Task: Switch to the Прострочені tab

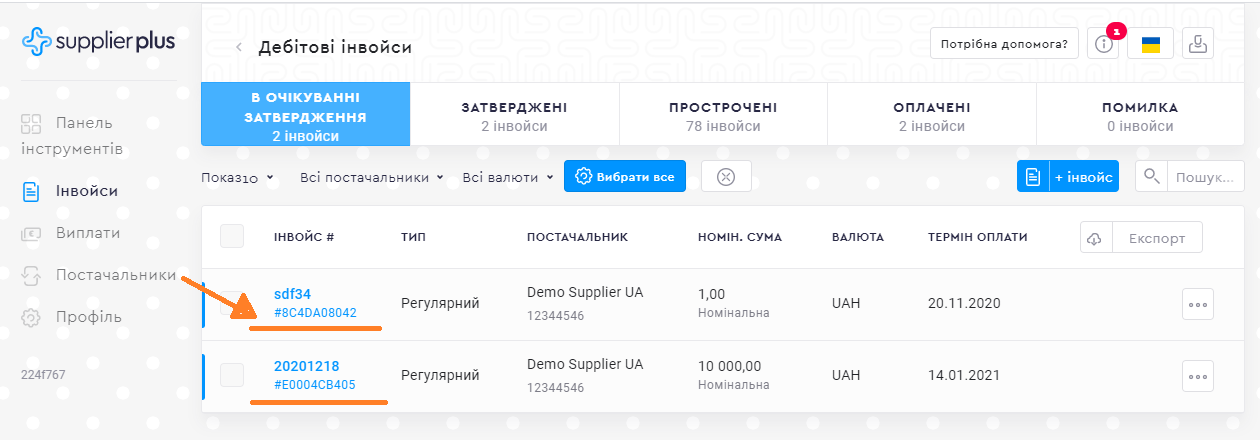Action: (x=723, y=116)
